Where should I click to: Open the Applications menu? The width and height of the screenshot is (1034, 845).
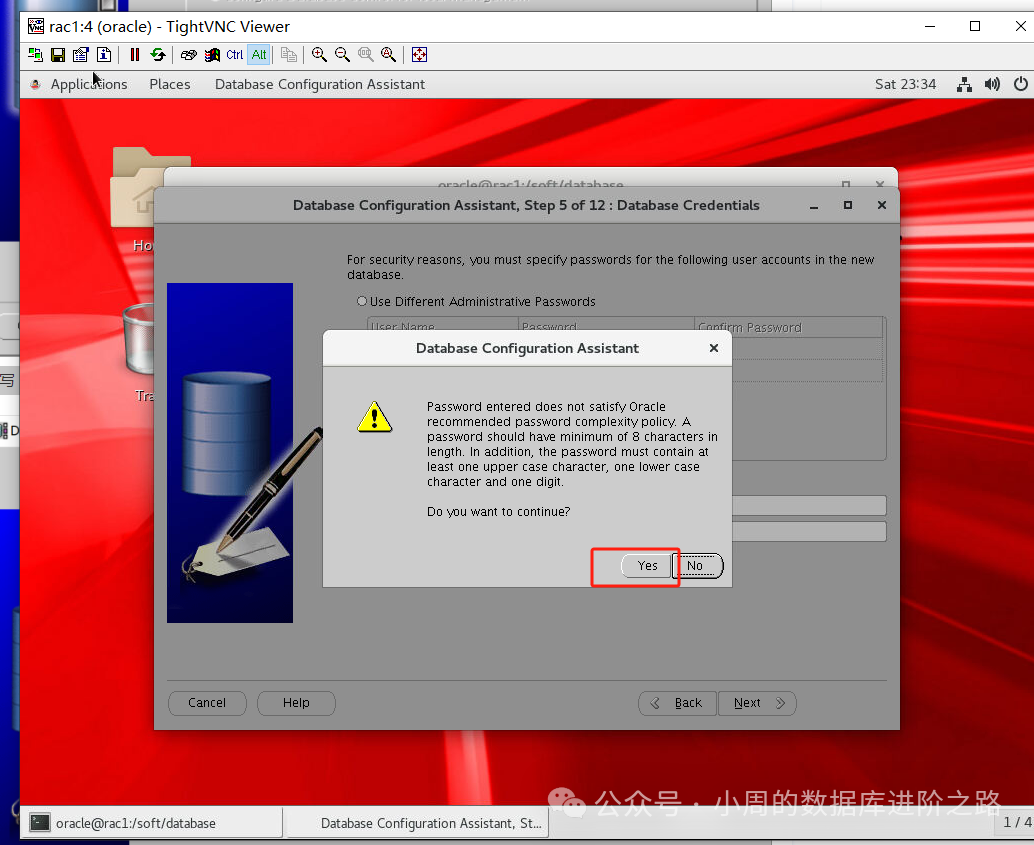[x=89, y=84]
